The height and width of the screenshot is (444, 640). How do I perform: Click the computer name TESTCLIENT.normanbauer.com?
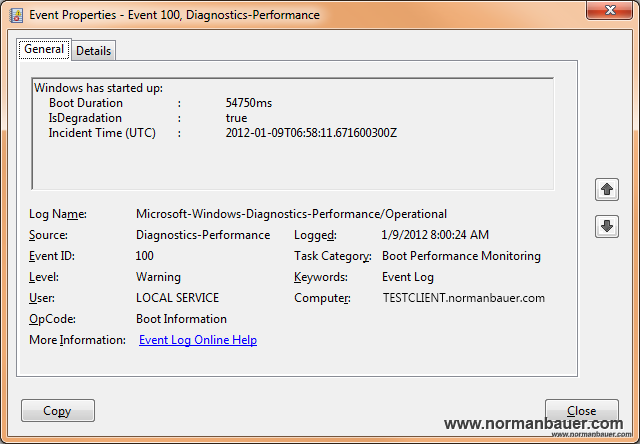[x=464, y=298]
